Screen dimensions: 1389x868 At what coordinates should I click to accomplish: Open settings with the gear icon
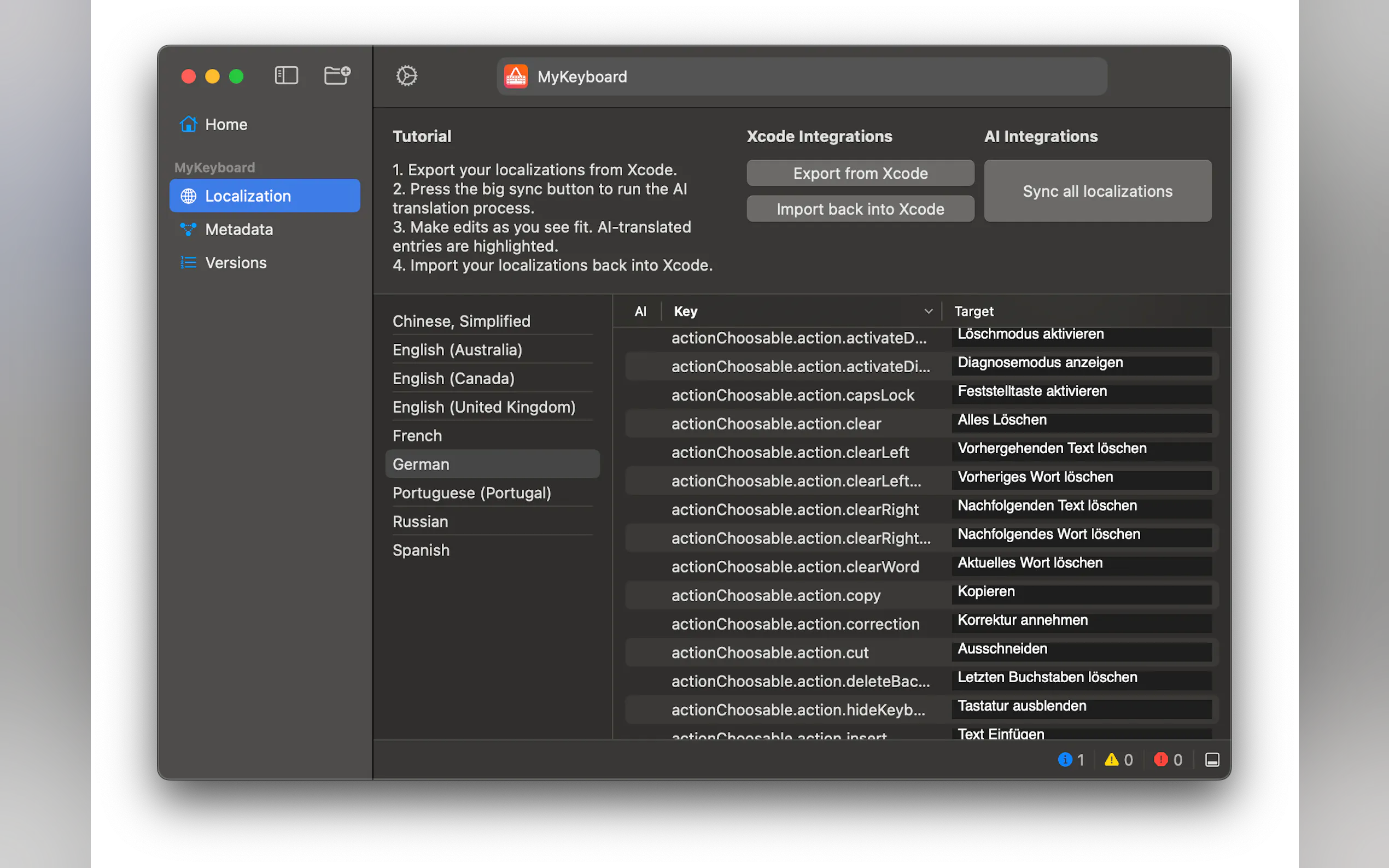coord(406,76)
